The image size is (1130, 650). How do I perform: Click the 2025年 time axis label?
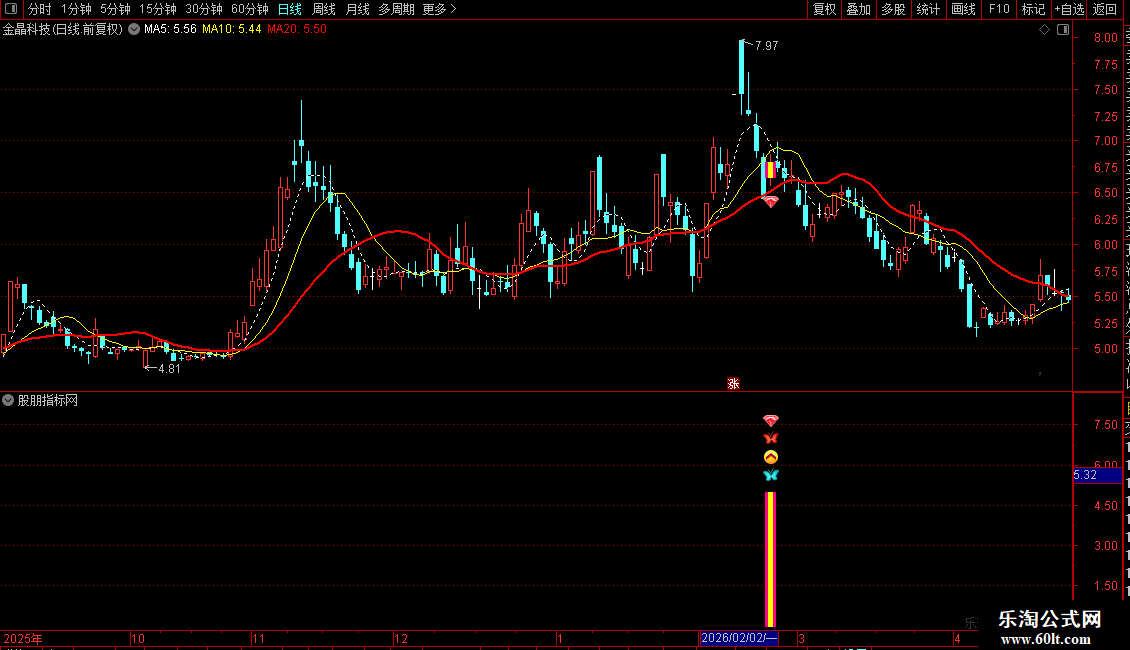(23, 638)
